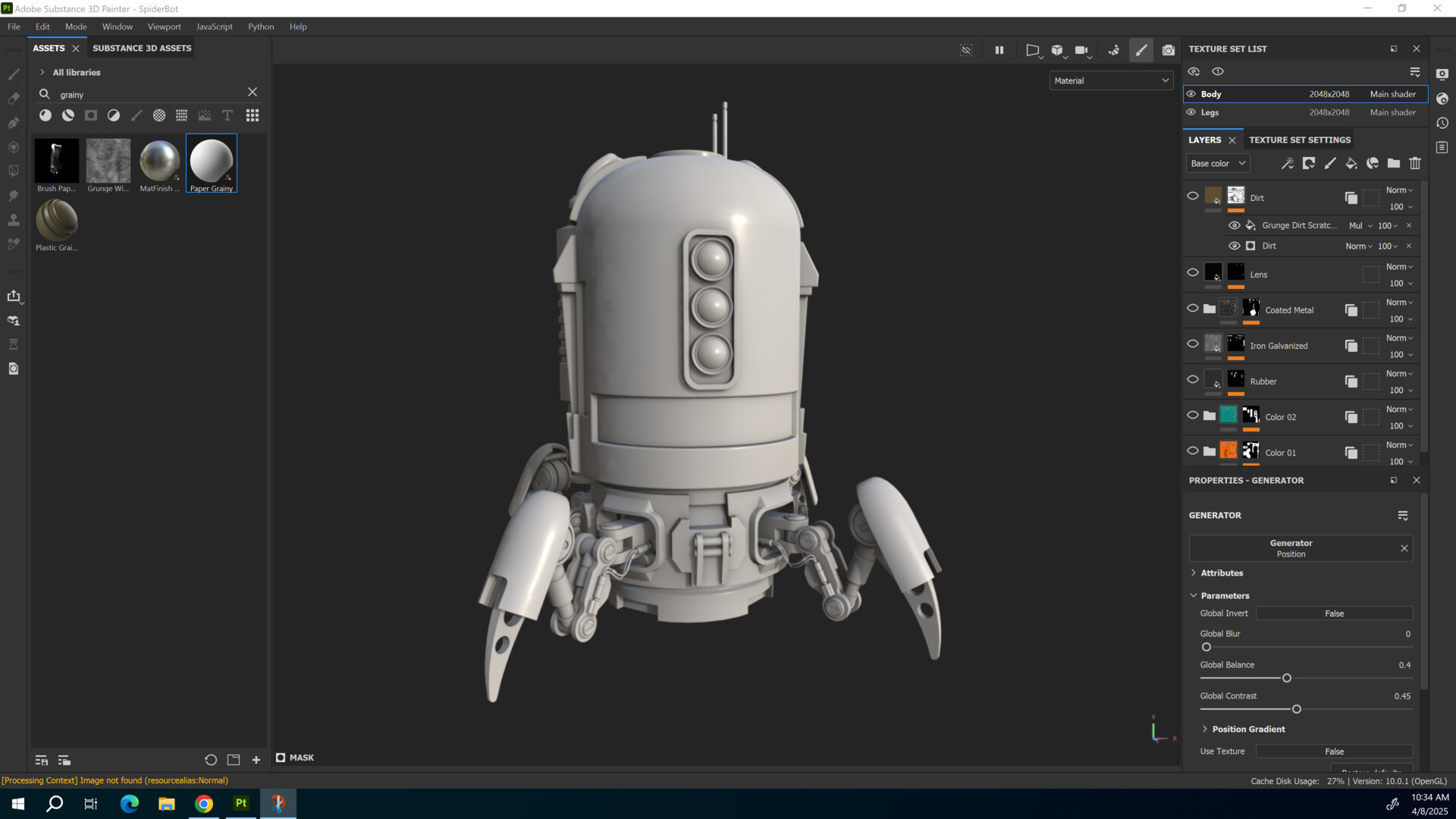Image resolution: width=1456 pixels, height=819 pixels.
Task: Switch to Texture Set Settings tab
Action: tap(1300, 140)
